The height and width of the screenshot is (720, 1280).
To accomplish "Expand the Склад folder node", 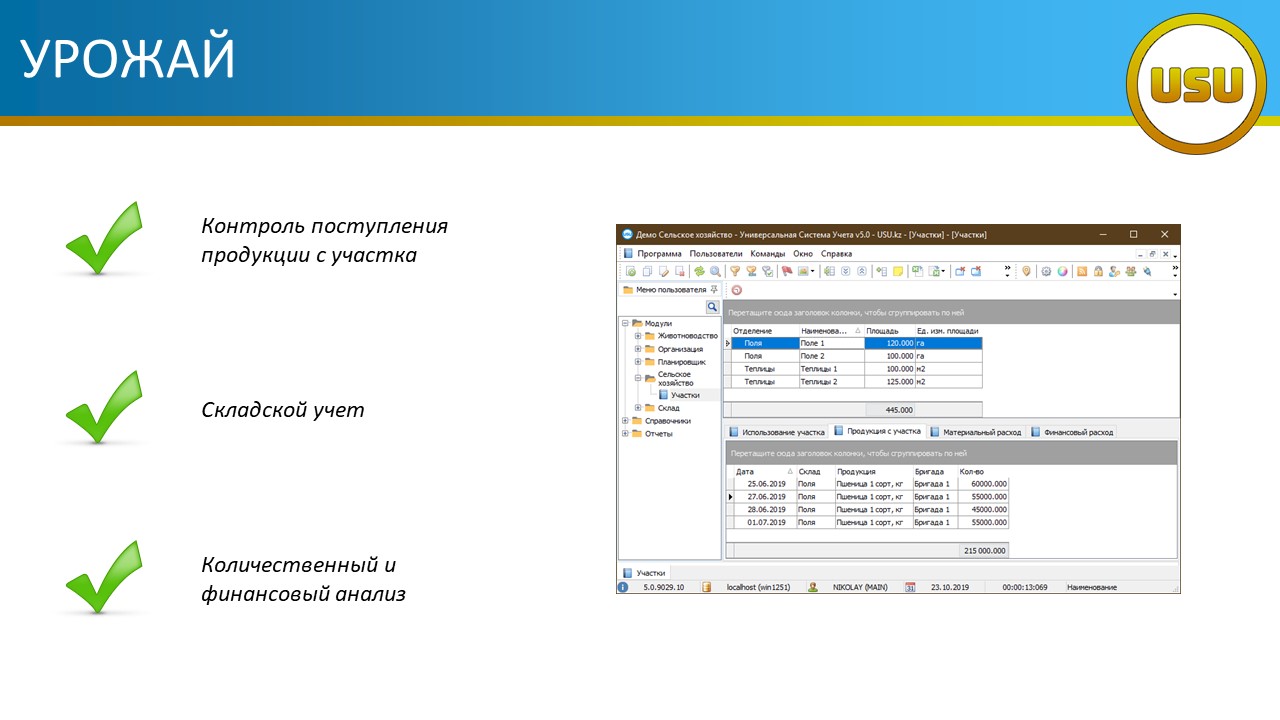I will [638, 408].
